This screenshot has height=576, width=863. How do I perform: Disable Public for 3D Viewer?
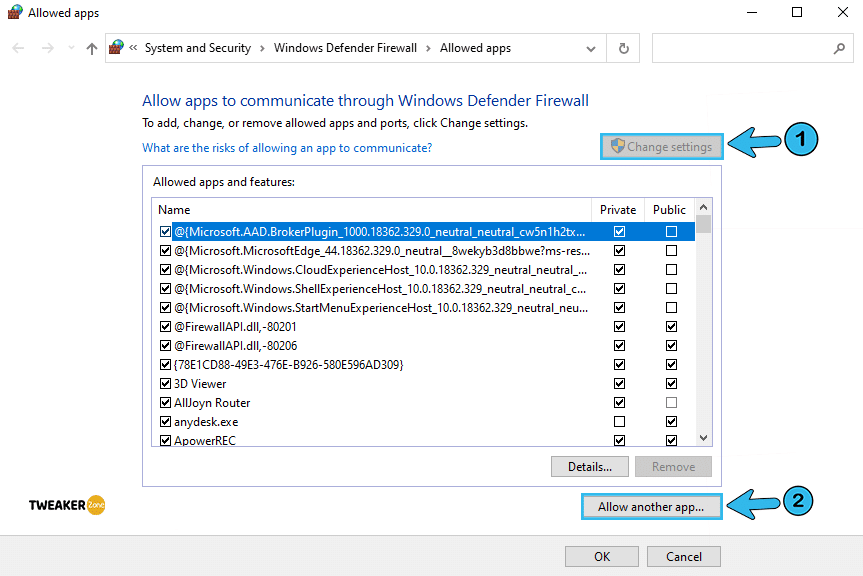coord(671,383)
